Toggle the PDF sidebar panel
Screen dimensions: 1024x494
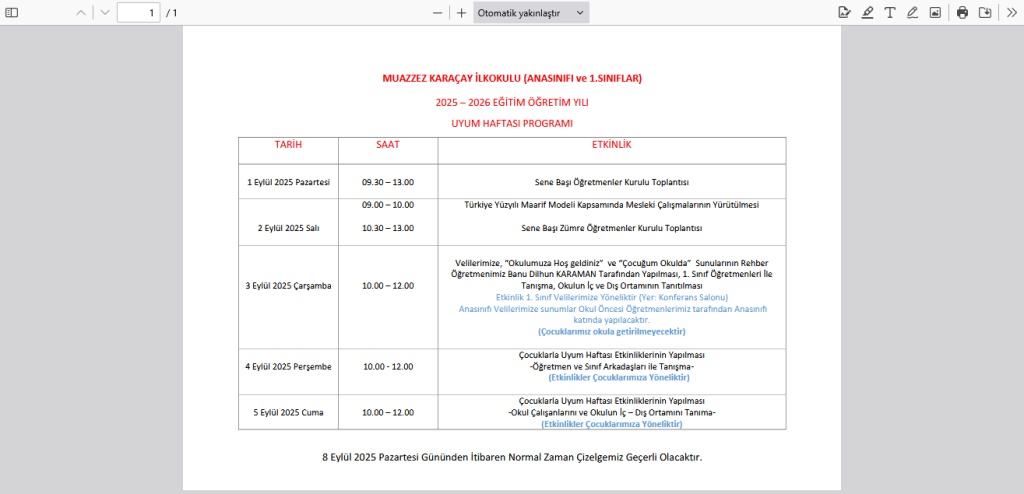click(13, 13)
